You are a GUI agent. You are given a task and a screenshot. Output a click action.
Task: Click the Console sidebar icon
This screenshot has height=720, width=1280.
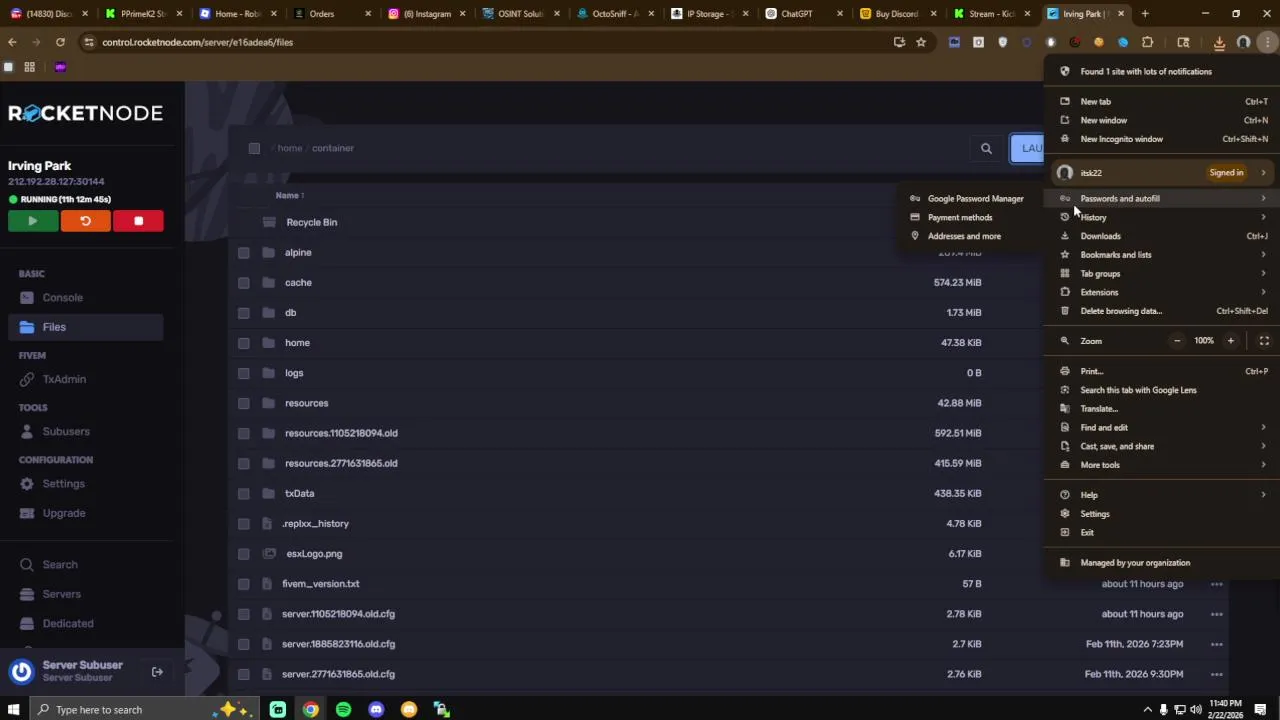[27, 298]
